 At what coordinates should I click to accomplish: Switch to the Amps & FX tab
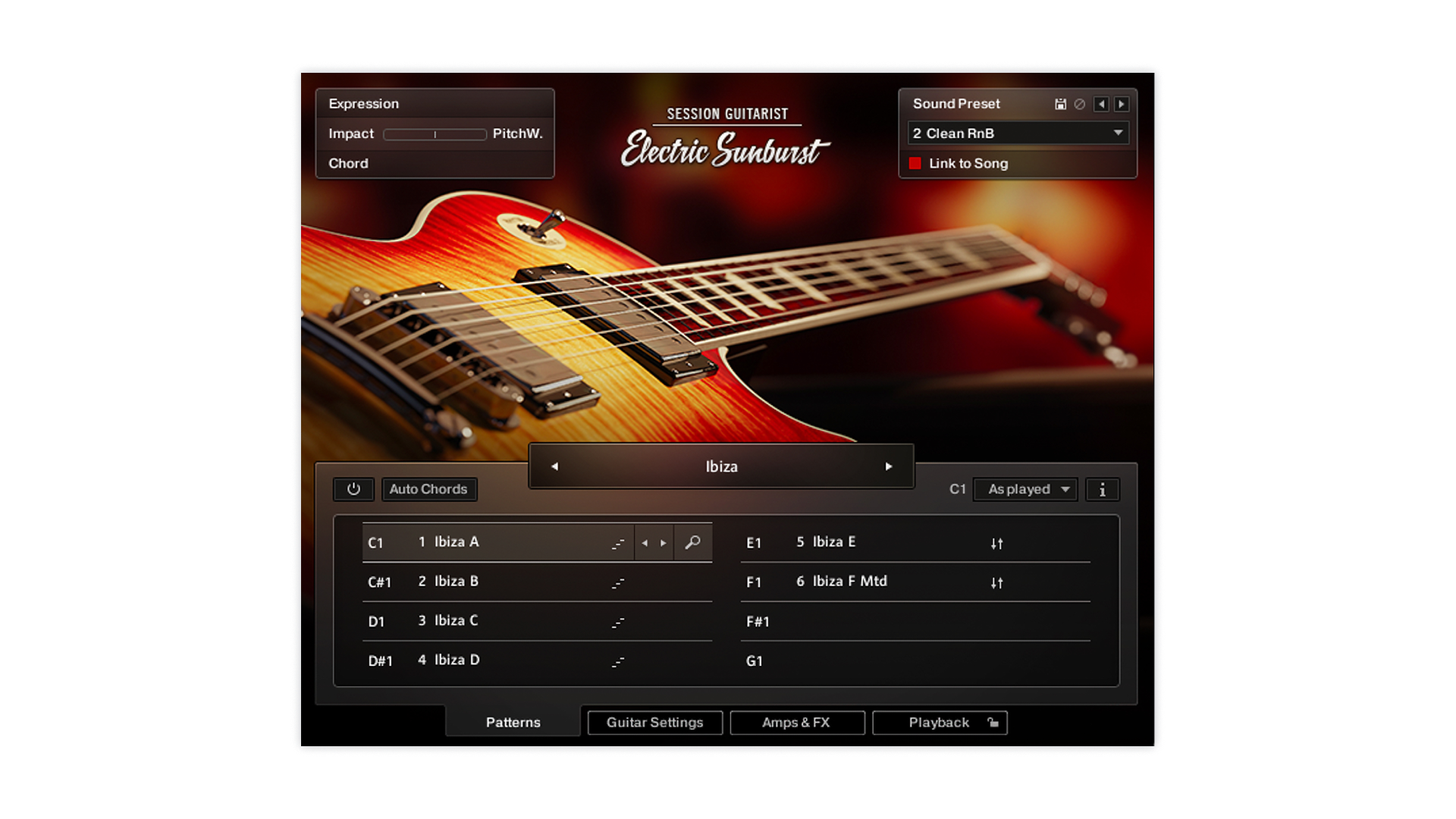coord(796,723)
